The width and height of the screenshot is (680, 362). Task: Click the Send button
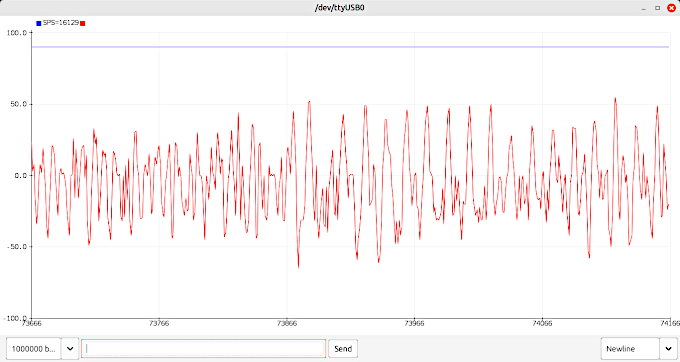tap(343, 349)
